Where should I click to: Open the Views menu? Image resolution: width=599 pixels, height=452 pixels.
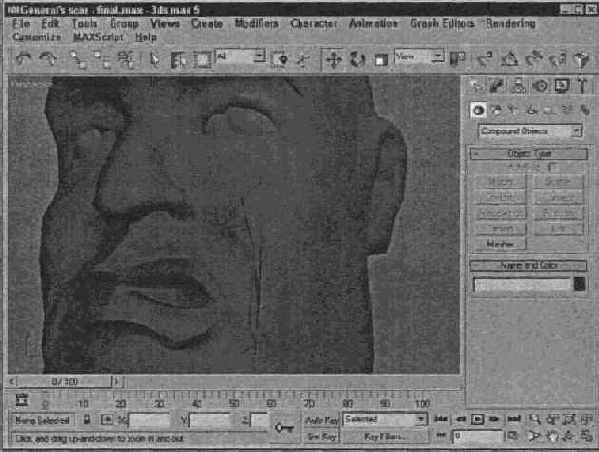165,24
